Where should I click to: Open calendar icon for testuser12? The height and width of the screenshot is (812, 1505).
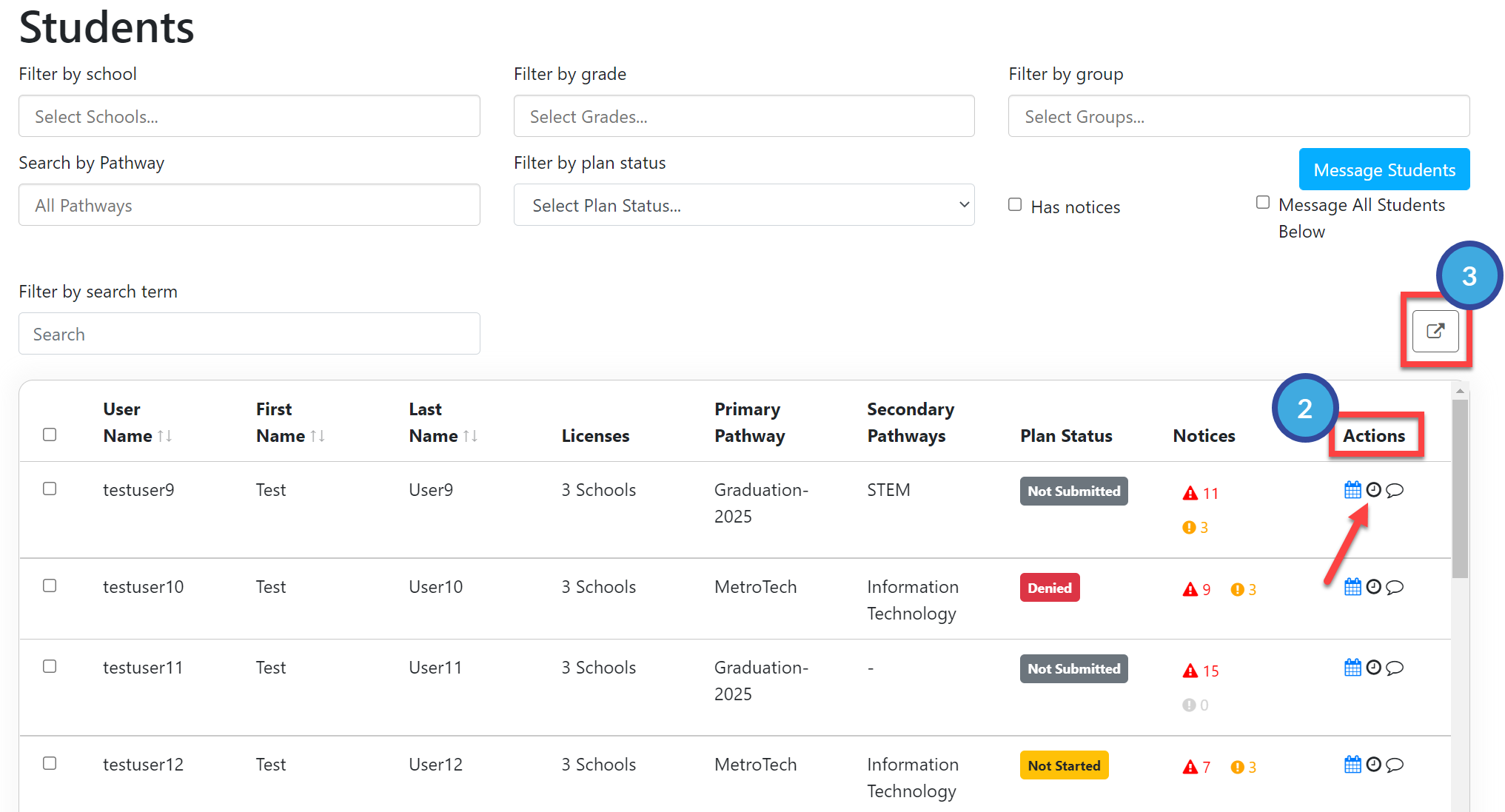(x=1353, y=765)
